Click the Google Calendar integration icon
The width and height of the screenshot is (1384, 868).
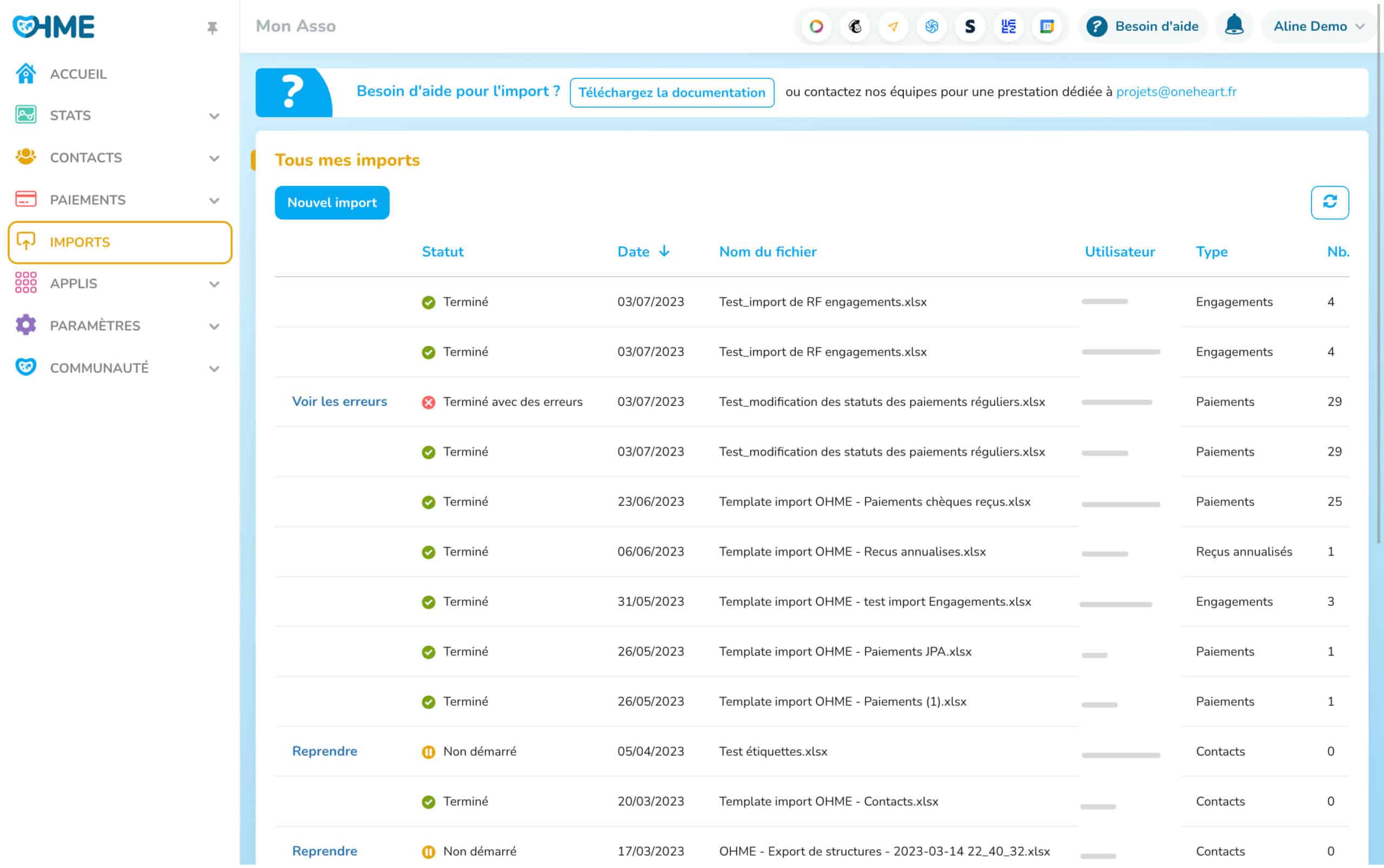[1046, 26]
